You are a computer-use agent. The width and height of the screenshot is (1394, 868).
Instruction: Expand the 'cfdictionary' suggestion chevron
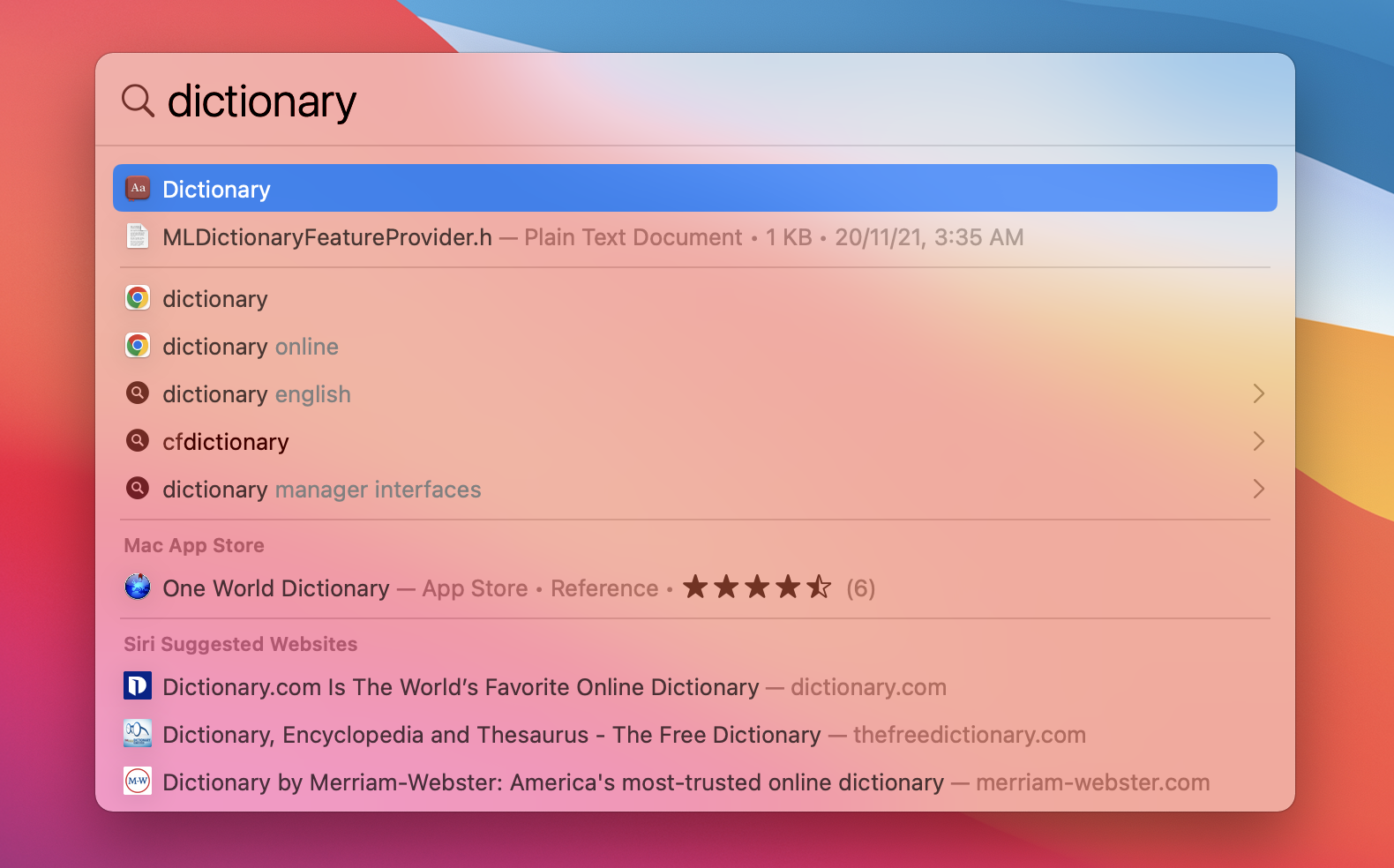tap(1258, 441)
